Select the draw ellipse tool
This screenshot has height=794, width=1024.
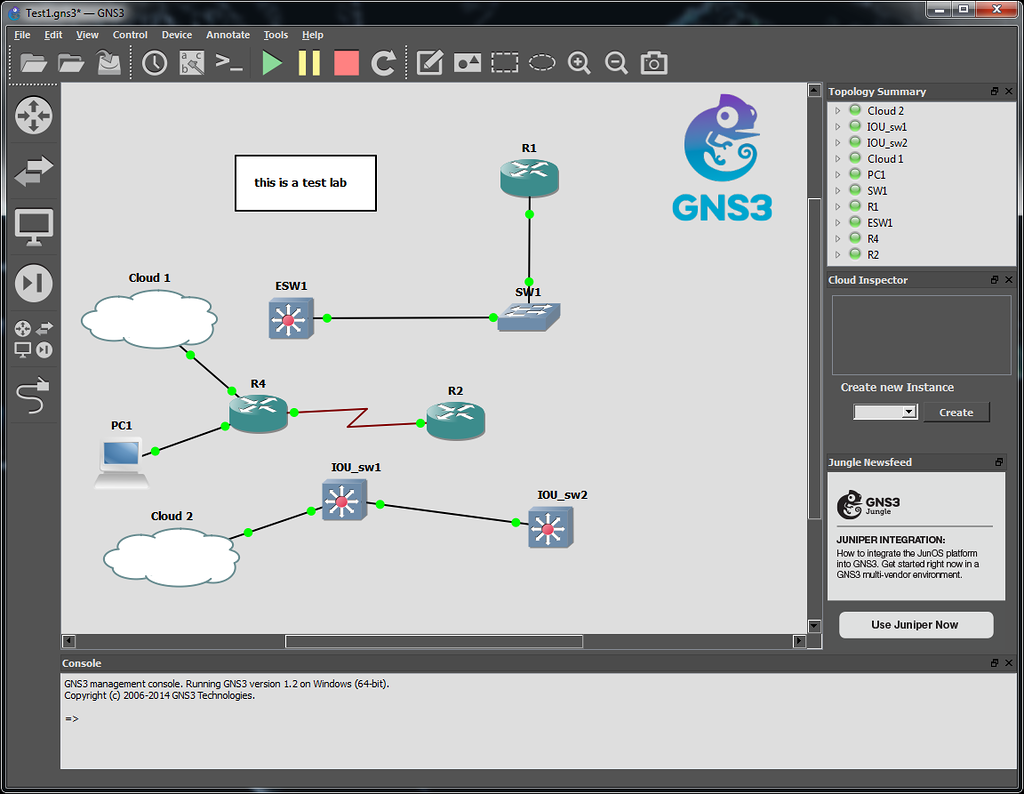coord(542,63)
